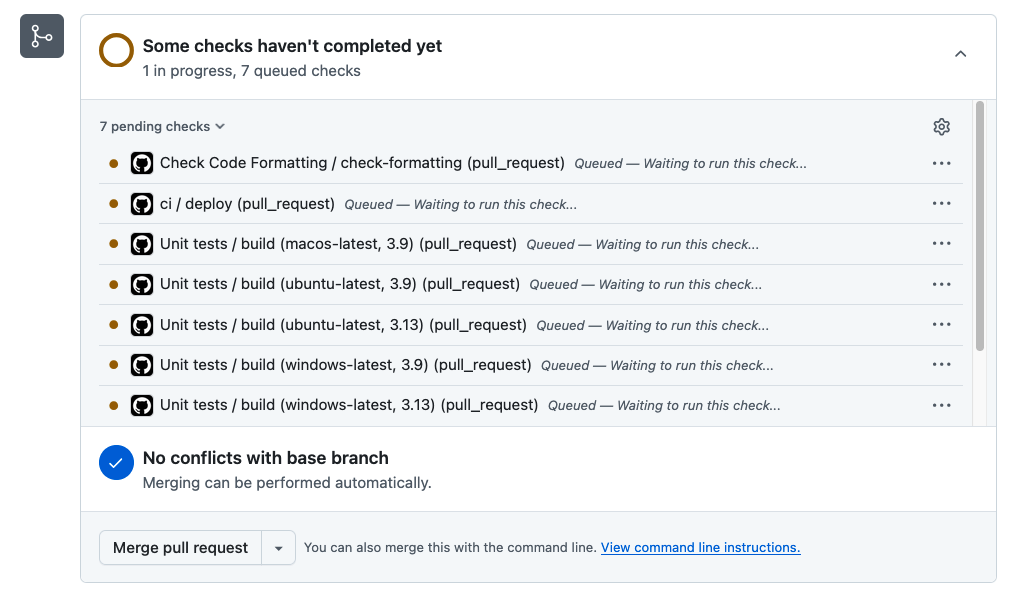Image resolution: width=1009 pixels, height=594 pixels.
Task: Open checks settings gear icon
Action: pyautogui.click(x=941, y=127)
